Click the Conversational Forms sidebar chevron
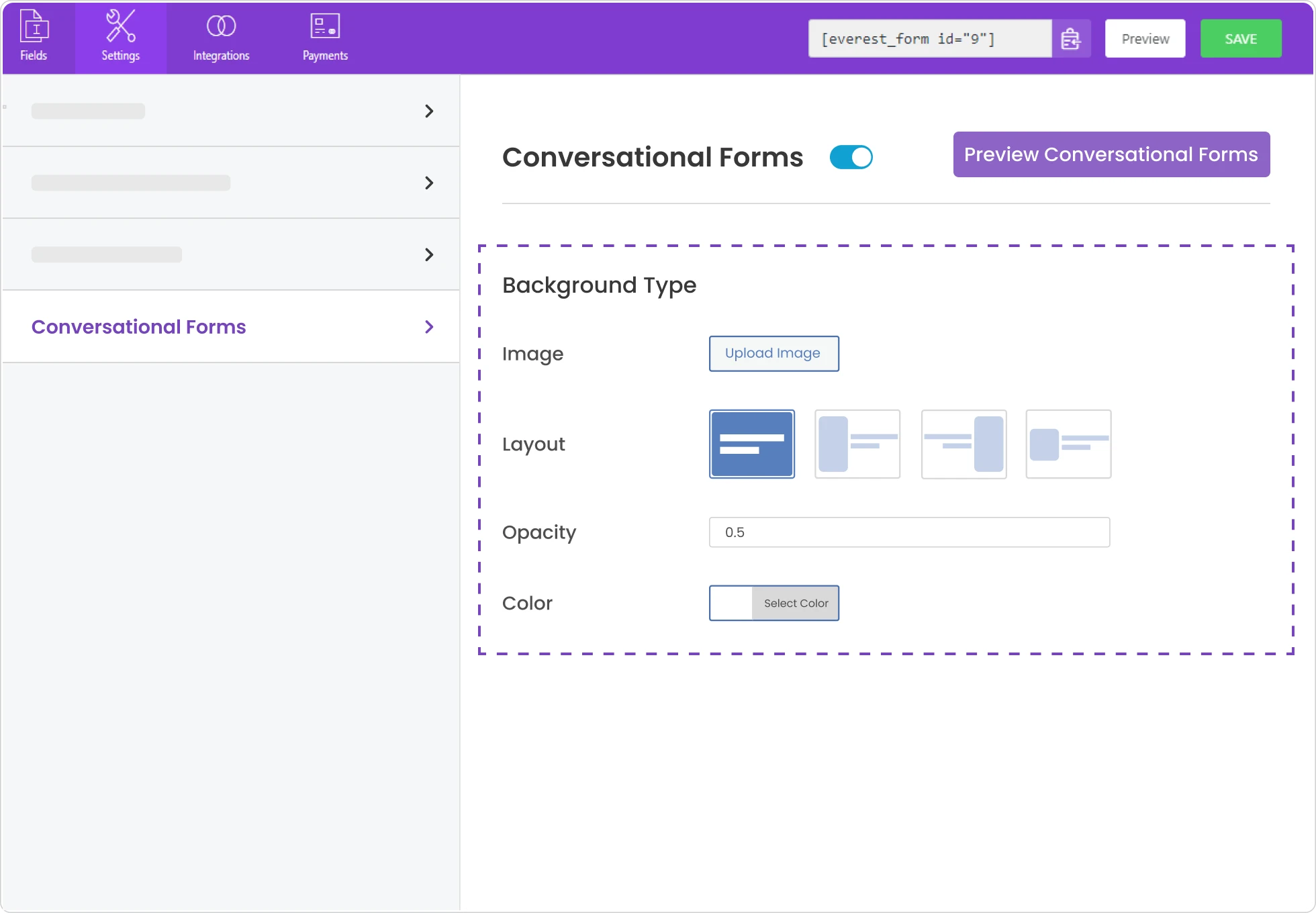 (429, 327)
